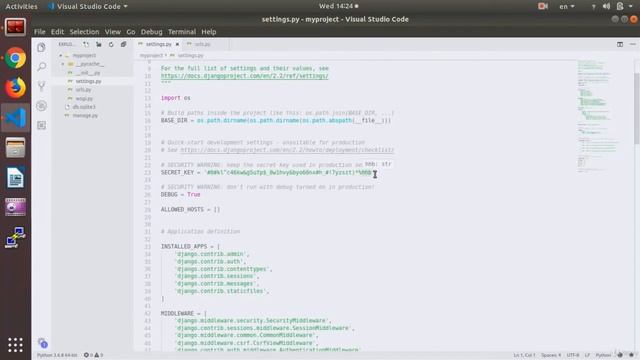Select the settings.py editor tab
Screen dimensions: 640x360
(157, 44)
